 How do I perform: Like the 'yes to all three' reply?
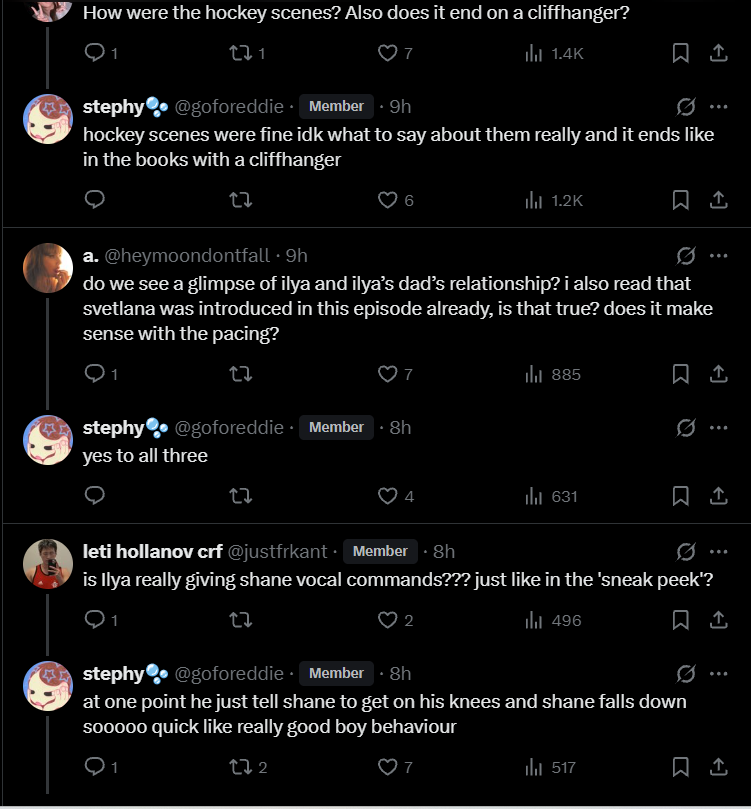[x=388, y=496]
